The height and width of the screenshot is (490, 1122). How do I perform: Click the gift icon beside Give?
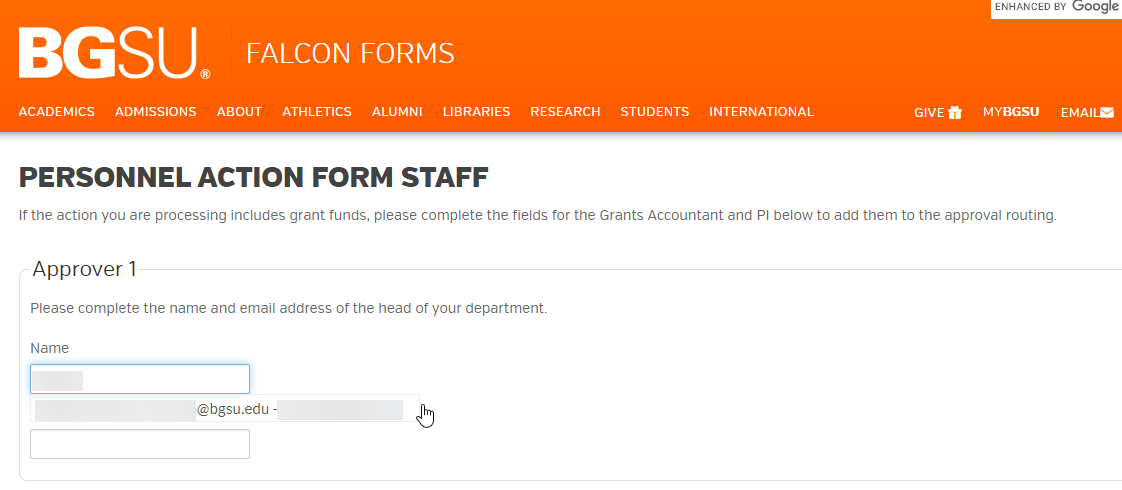[955, 112]
